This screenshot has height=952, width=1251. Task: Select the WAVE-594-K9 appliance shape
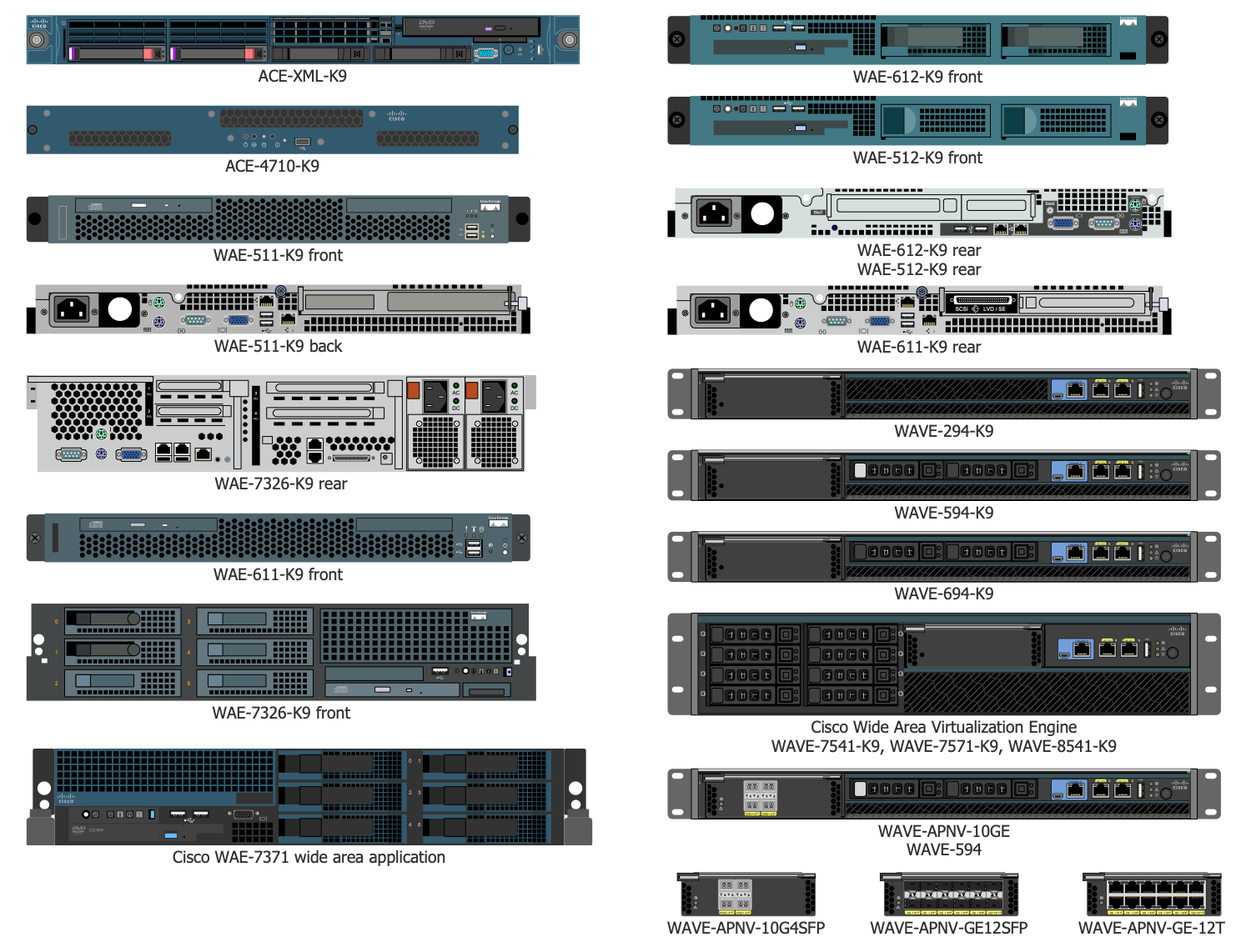pos(944,475)
